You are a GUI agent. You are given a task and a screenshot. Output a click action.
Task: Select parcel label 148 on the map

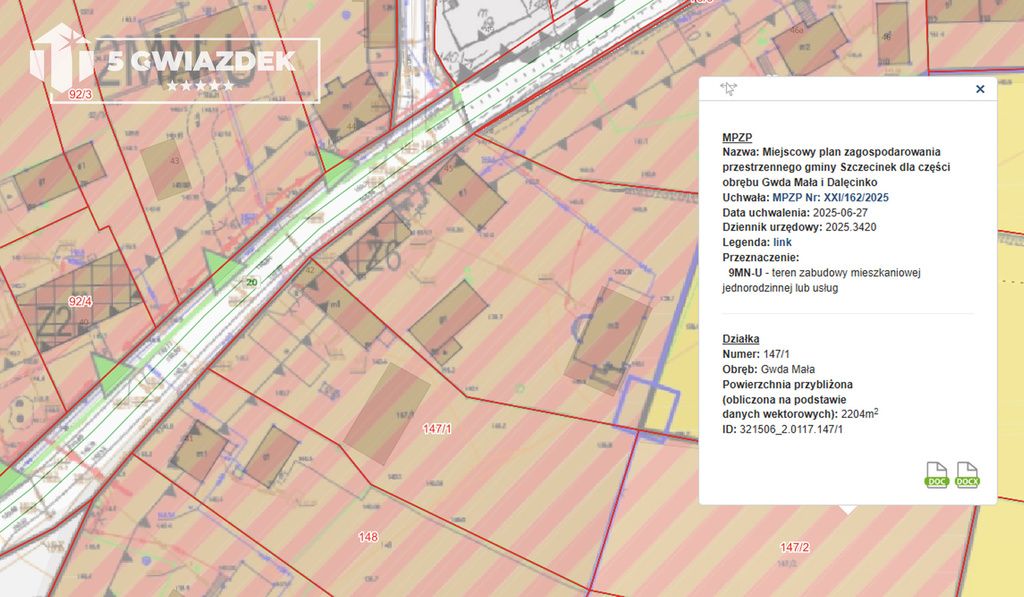pos(368,537)
